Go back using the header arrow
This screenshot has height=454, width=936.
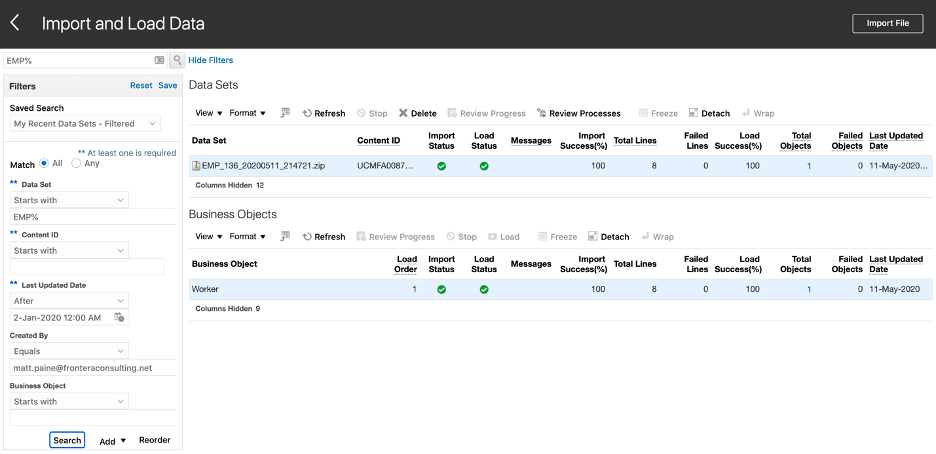(x=15, y=23)
